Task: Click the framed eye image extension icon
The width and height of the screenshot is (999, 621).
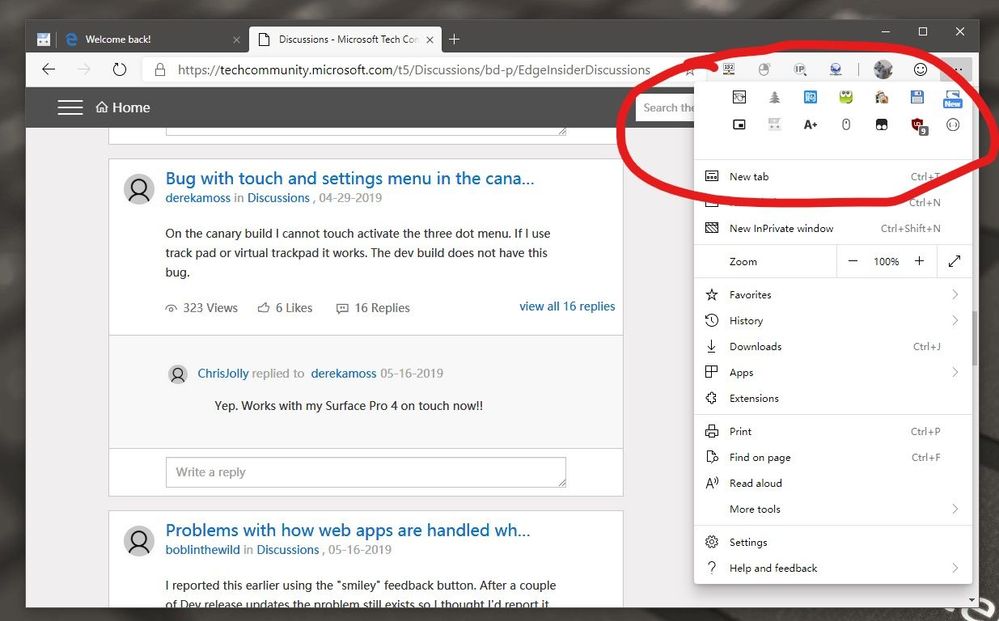Action: coord(739,97)
